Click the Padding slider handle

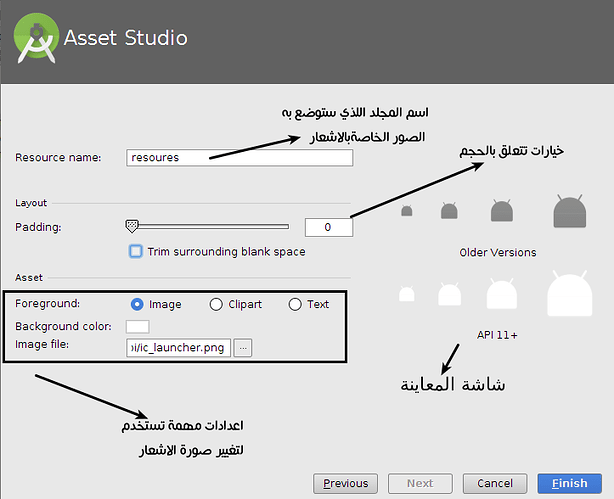[x=132, y=227]
